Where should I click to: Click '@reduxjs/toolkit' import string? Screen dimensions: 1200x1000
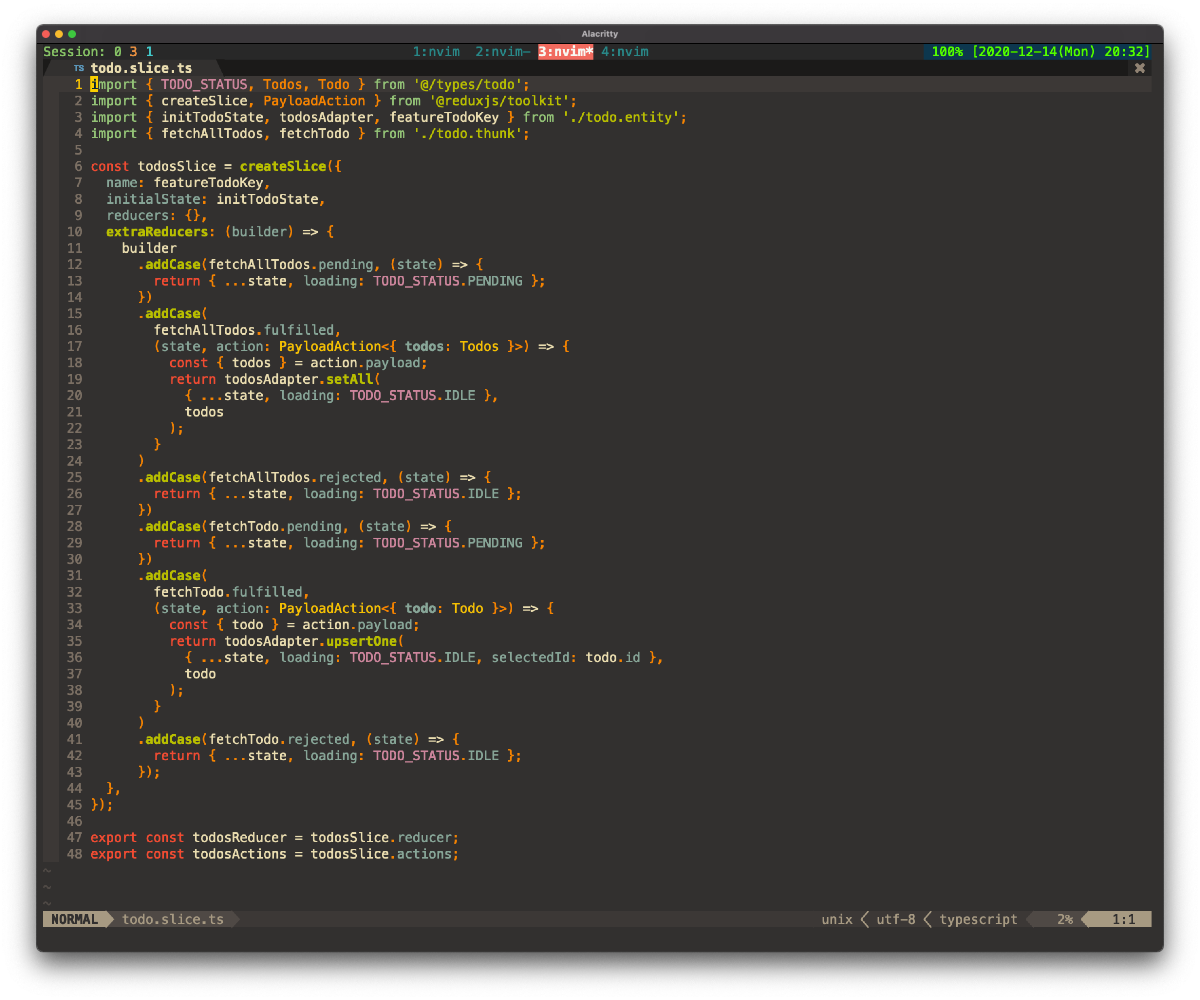(499, 101)
